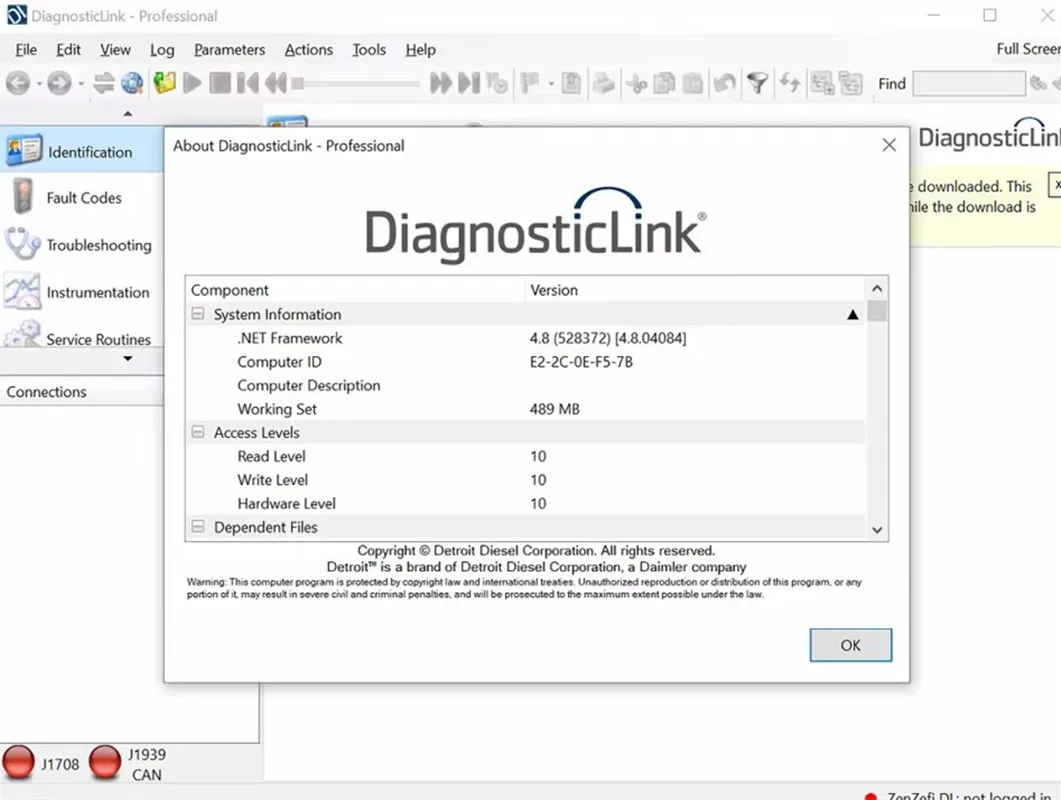Collapse the Dependent Files group
The width and height of the screenshot is (1061, 800).
198,526
